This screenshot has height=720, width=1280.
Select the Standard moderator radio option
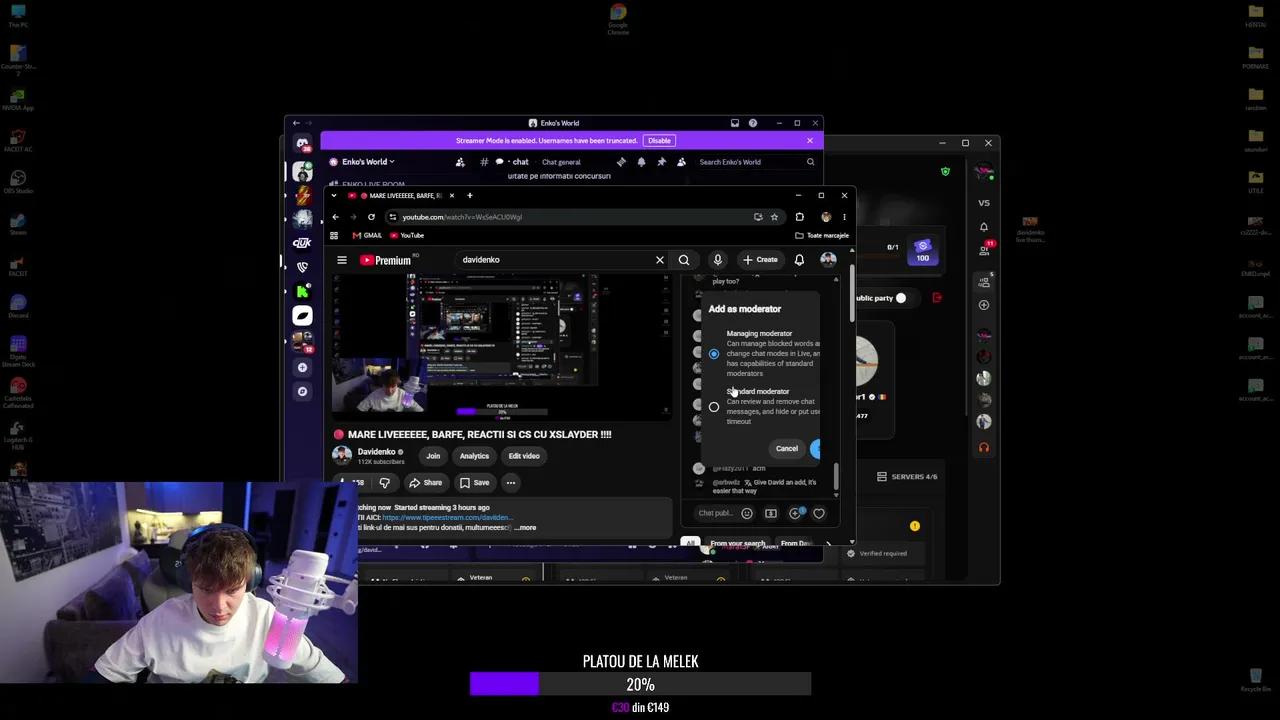pyautogui.click(x=713, y=407)
